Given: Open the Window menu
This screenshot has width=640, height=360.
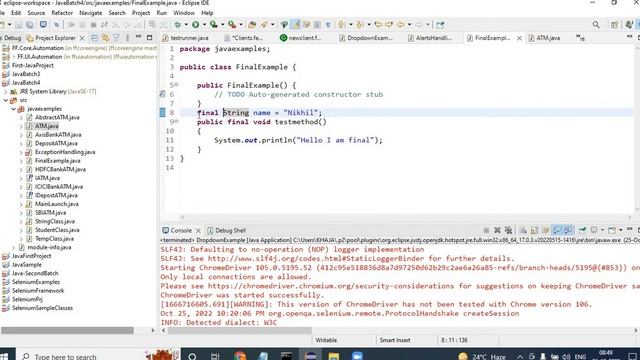Looking at the screenshot, I should point(184,13).
